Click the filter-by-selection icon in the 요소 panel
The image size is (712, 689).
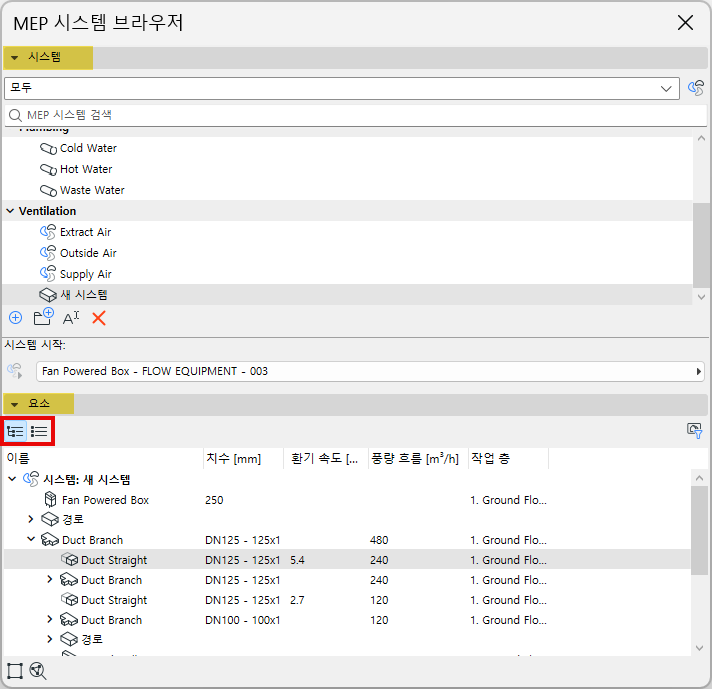coord(695,431)
